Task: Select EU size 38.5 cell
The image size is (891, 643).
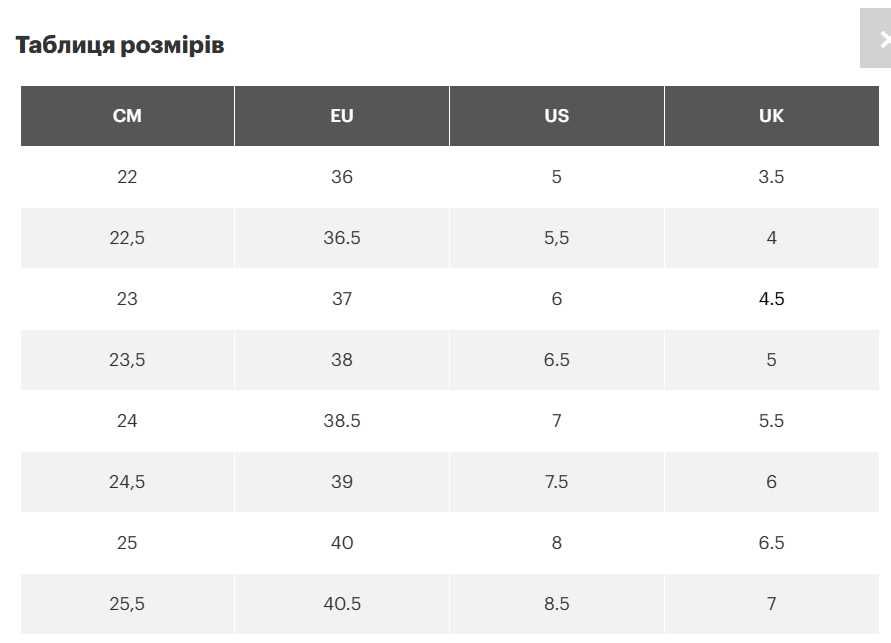Action: point(342,421)
